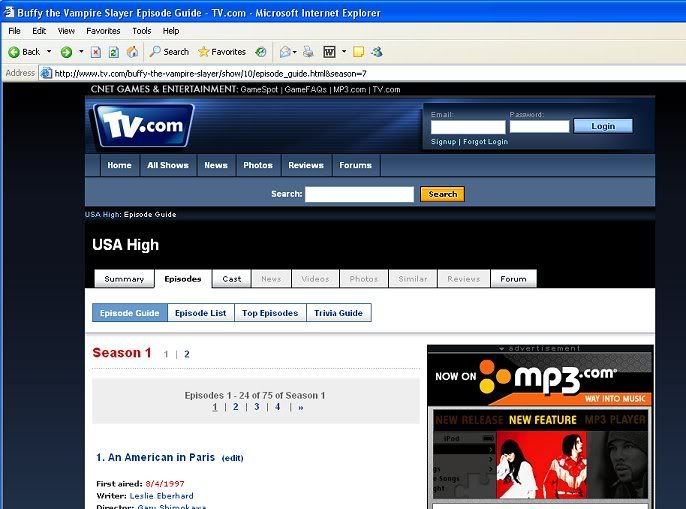Open the Tools menu
The image size is (686, 509).
pyautogui.click(x=142, y=31)
